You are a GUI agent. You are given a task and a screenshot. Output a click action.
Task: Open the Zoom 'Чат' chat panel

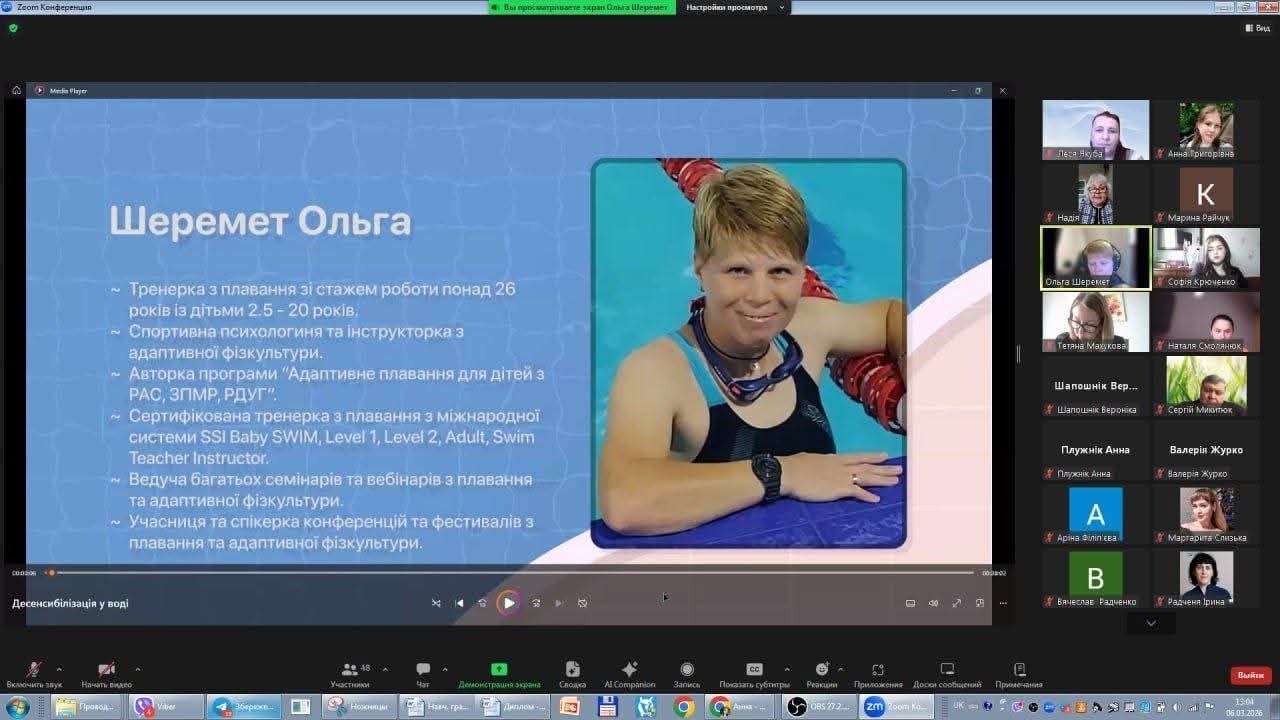pyautogui.click(x=423, y=671)
